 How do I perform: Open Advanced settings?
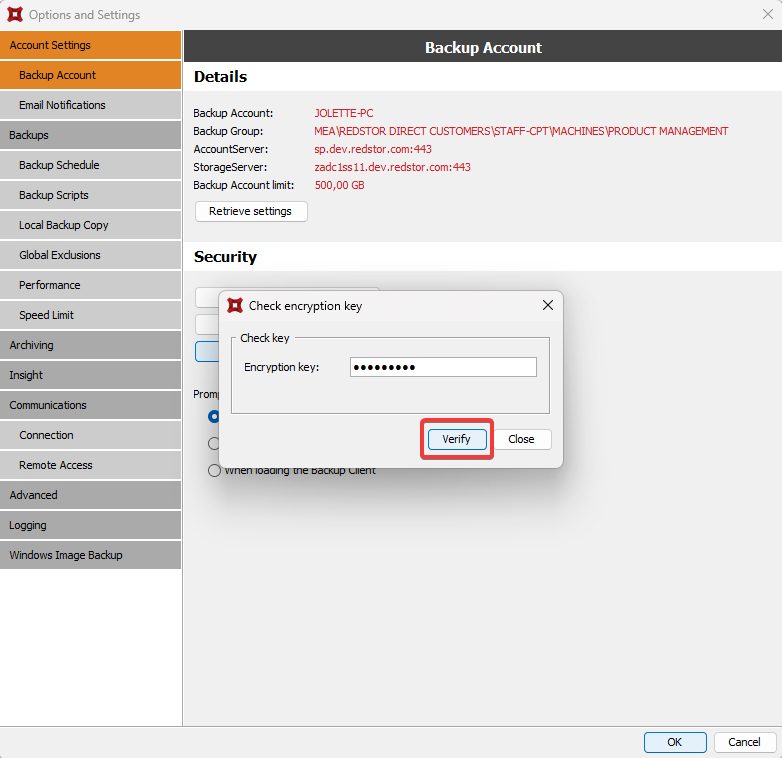(x=90, y=495)
